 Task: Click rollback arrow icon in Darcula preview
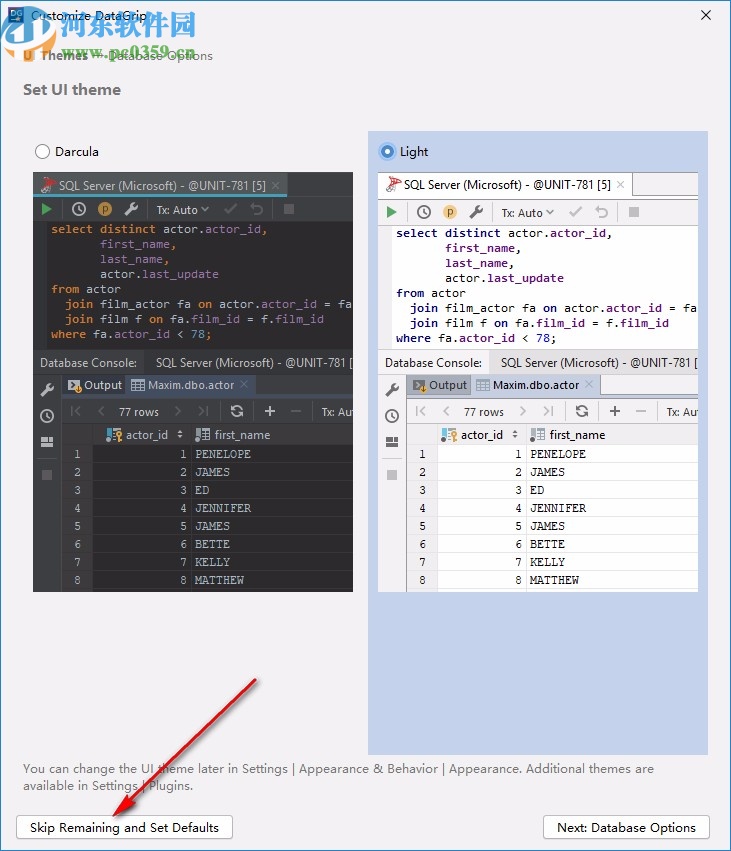coord(257,209)
